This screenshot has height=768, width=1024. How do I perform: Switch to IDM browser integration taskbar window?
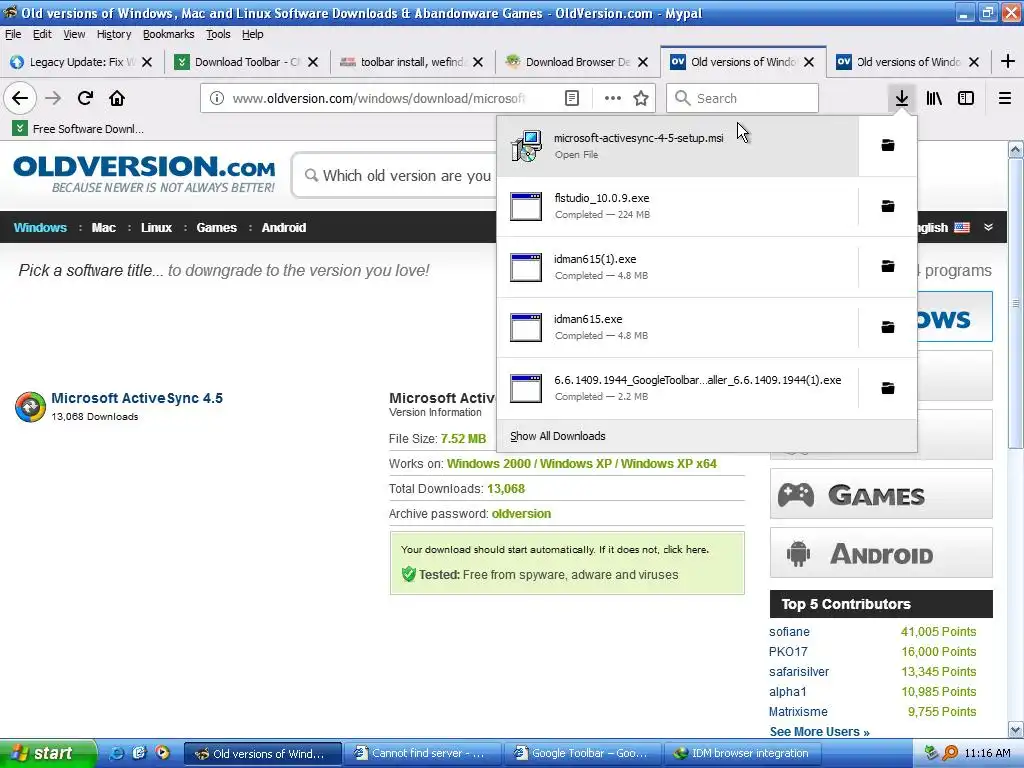point(743,754)
